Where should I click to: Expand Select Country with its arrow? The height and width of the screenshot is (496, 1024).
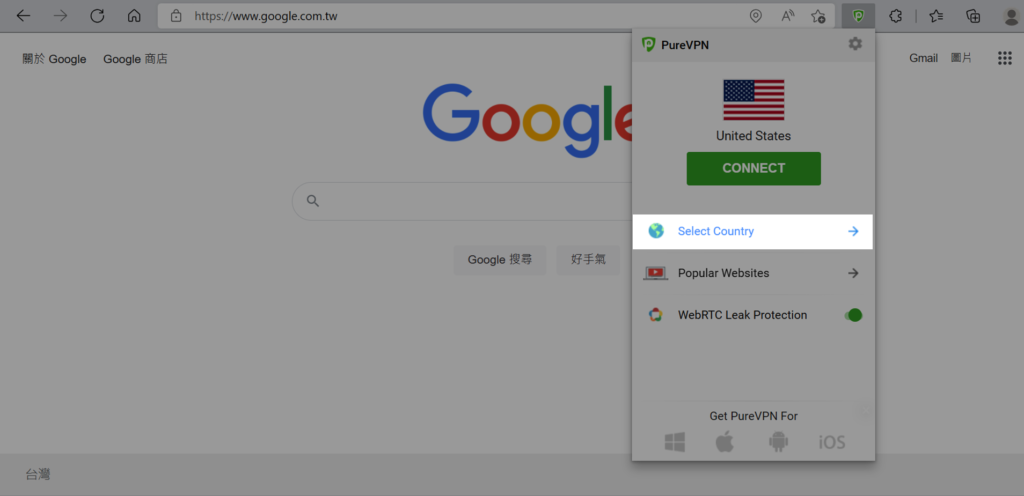click(853, 231)
